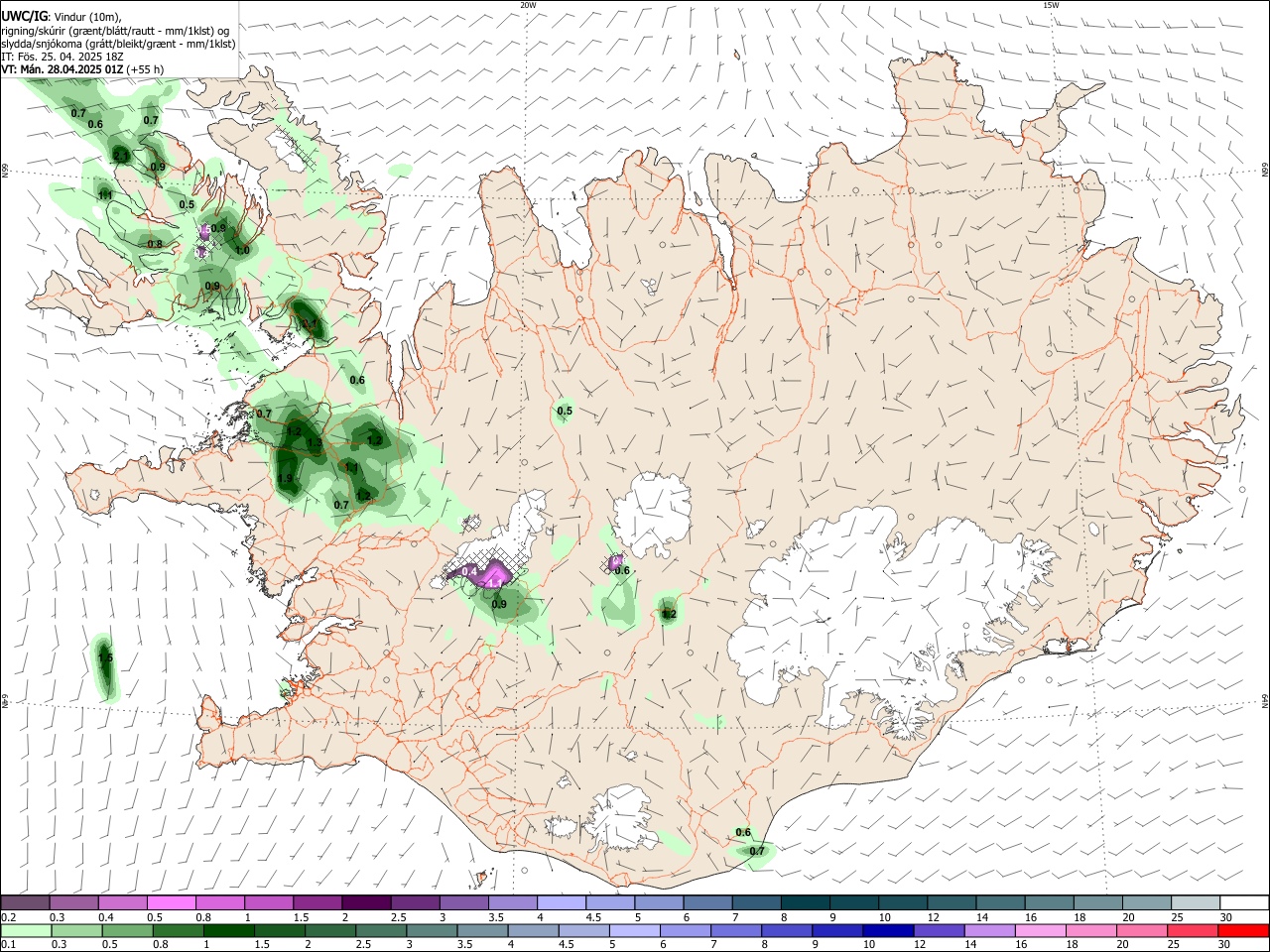This screenshot has height=952, width=1270.
Task: Click the darkest green 1 swatch in the lower legend row
Action: coord(228,930)
